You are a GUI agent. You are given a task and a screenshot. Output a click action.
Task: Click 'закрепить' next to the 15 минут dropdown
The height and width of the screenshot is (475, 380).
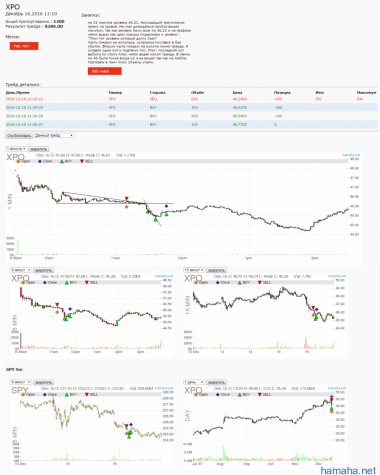pos(216,270)
